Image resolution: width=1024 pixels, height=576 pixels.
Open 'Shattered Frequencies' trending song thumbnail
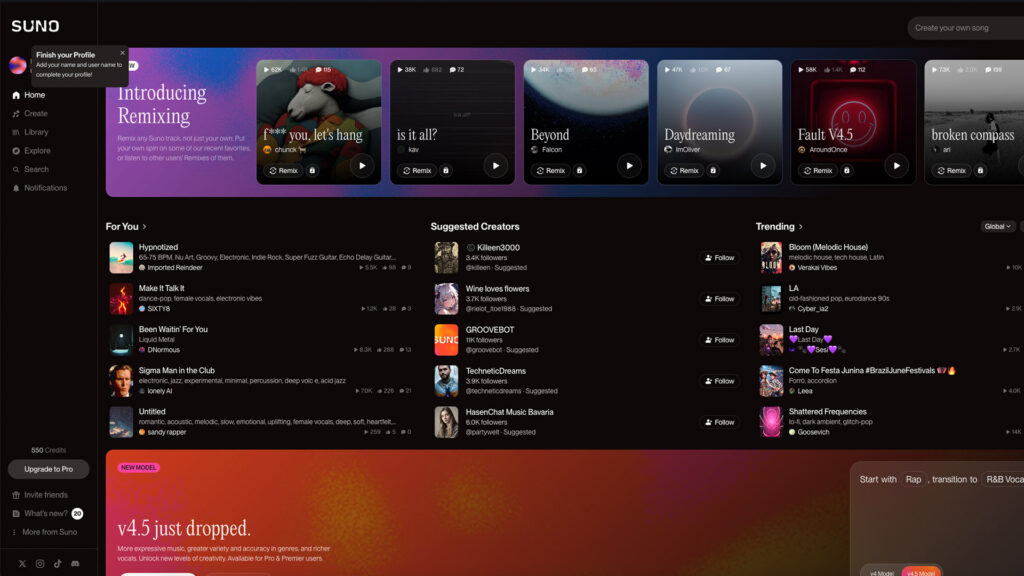[x=771, y=422]
